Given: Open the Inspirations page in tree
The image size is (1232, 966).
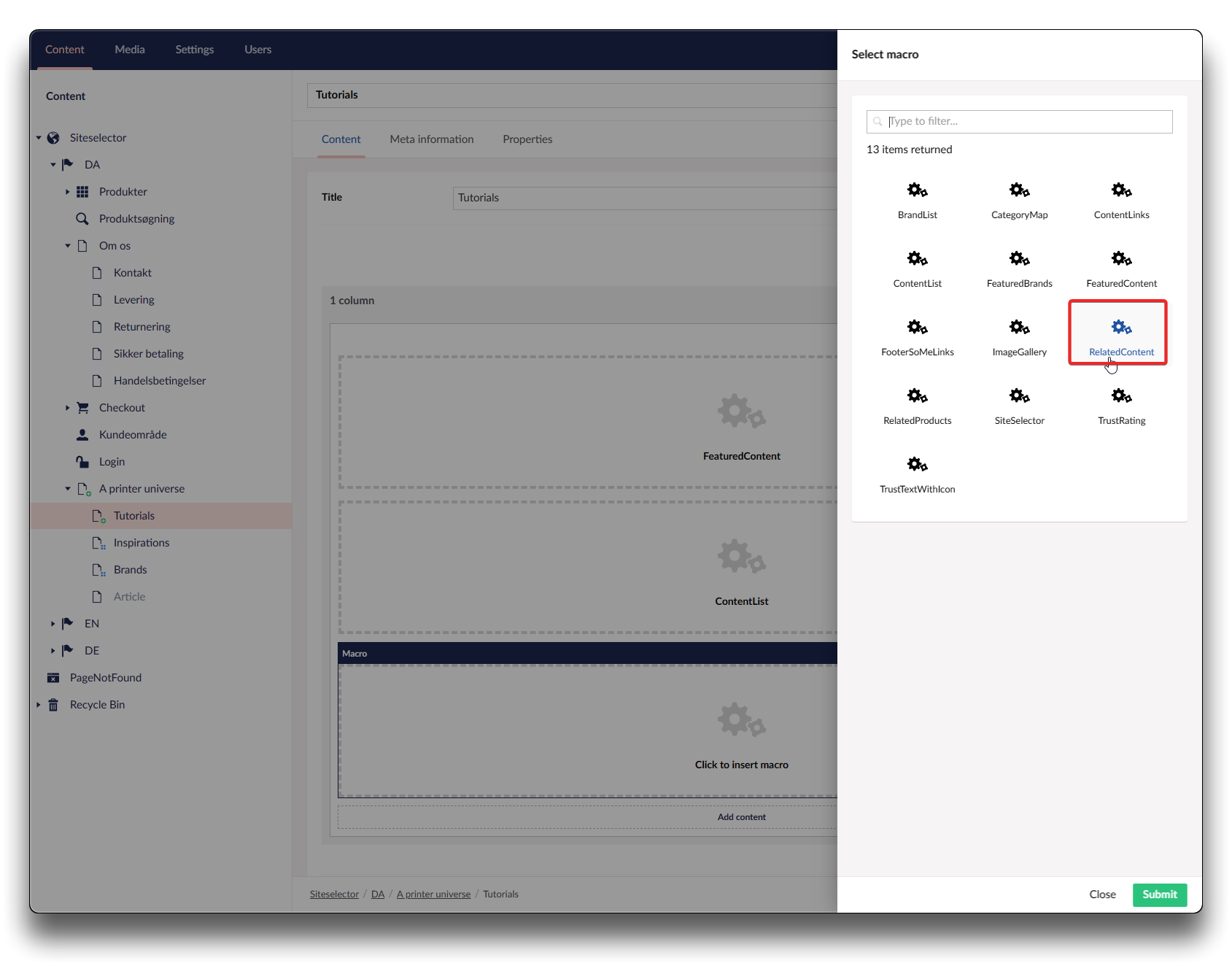Looking at the screenshot, I should click(141, 543).
